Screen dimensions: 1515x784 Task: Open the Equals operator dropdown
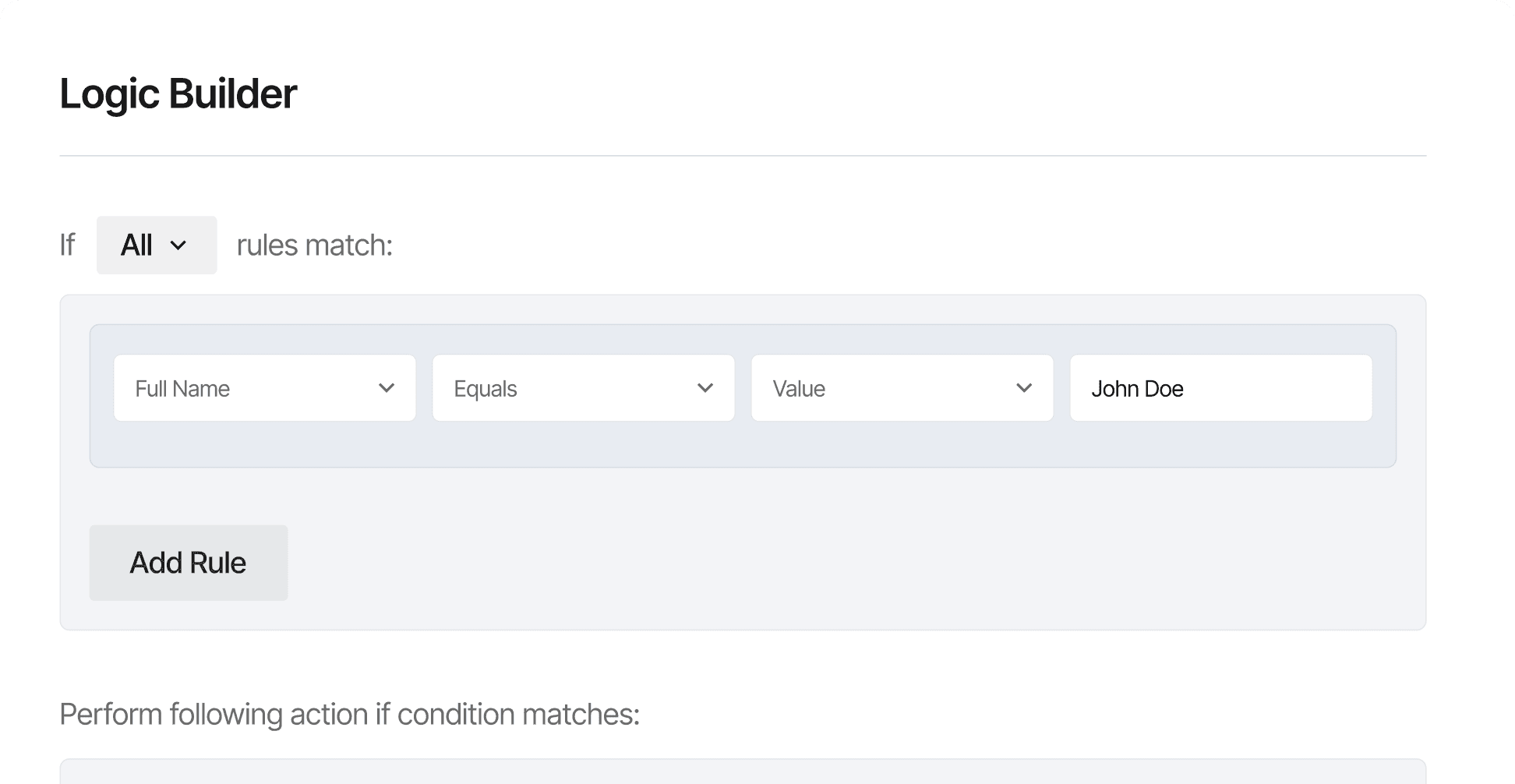click(x=583, y=388)
